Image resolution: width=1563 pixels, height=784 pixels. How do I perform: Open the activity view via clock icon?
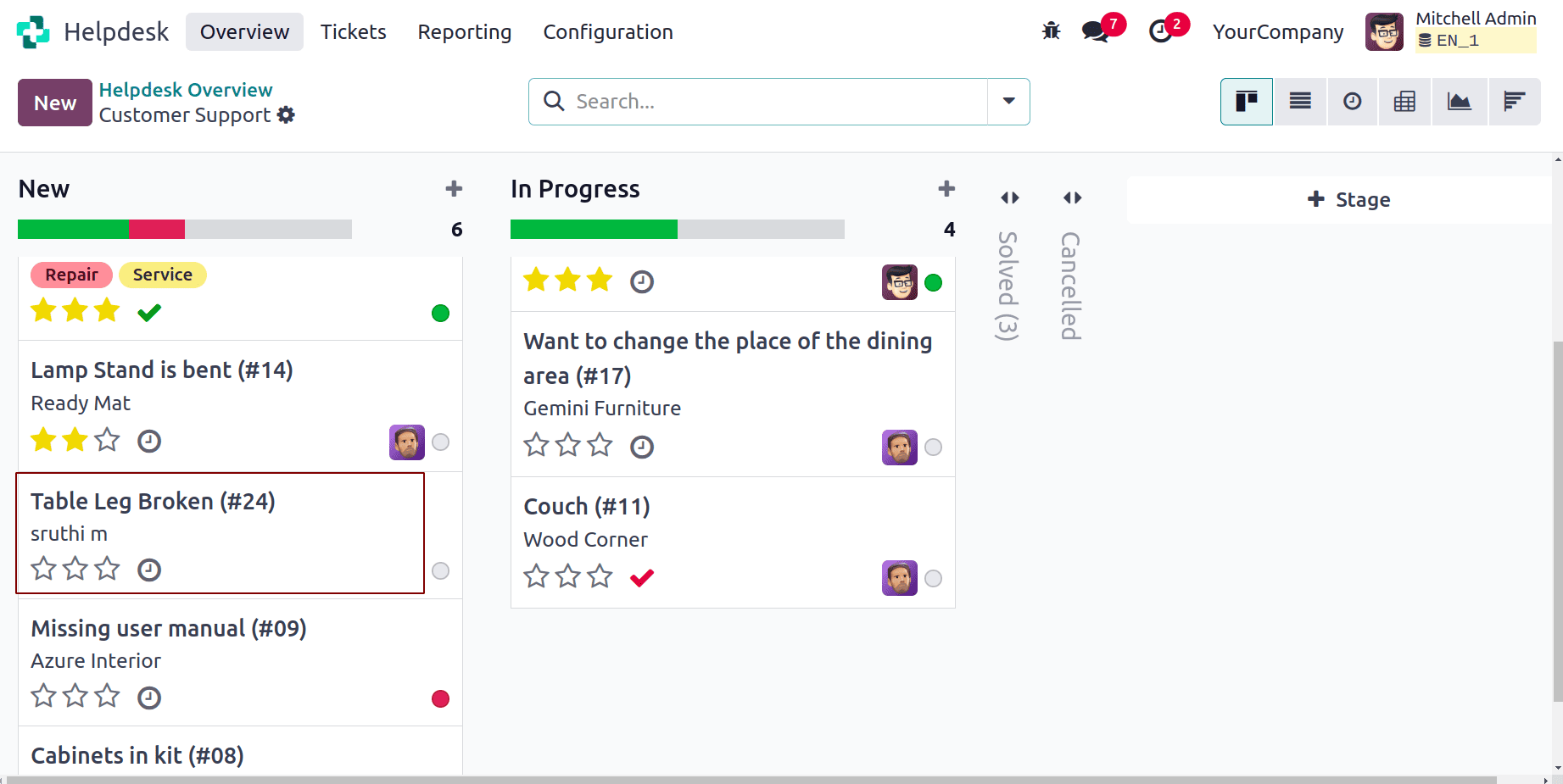coord(1352,101)
